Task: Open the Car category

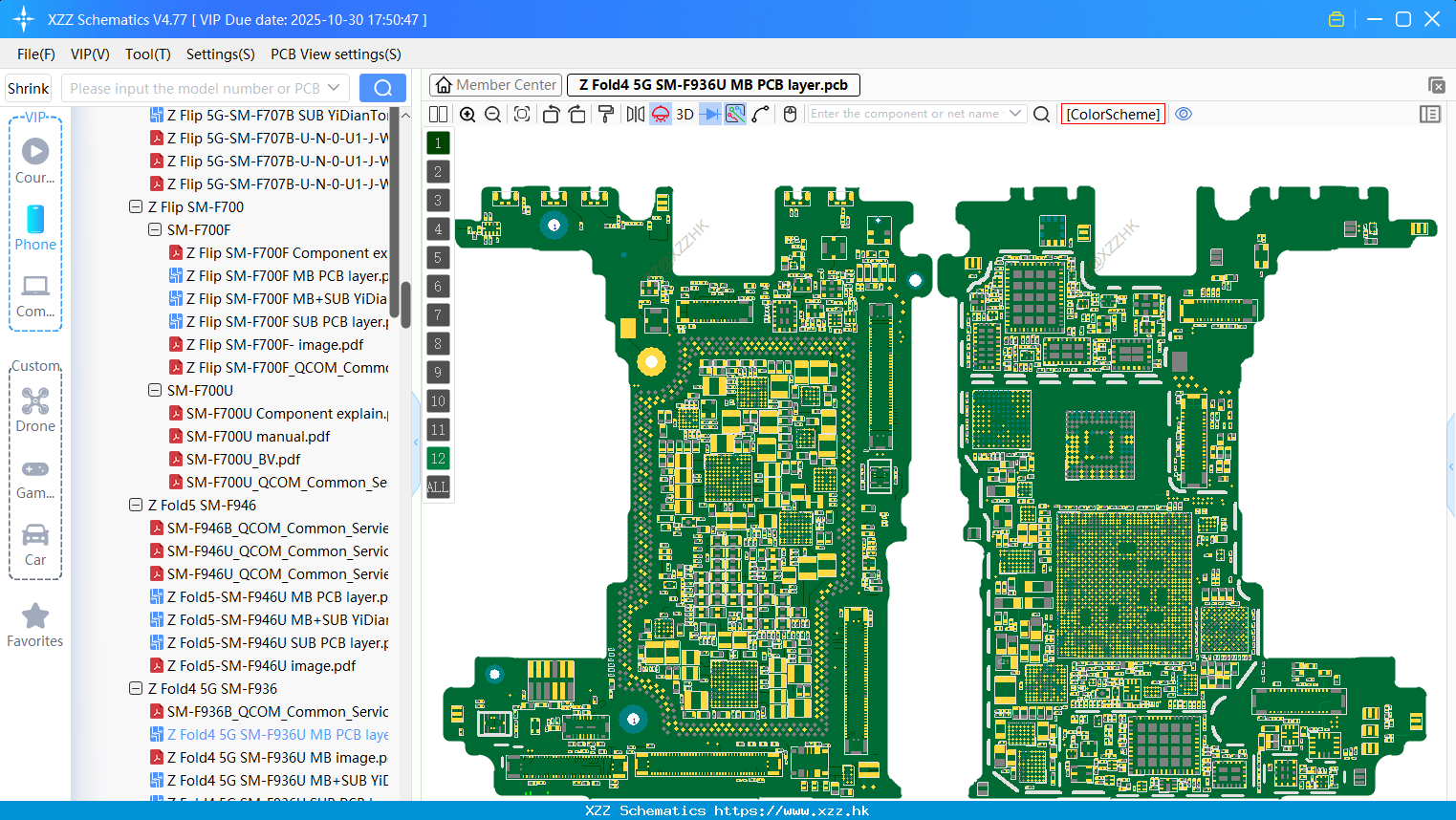Action: (x=35, y=545)
